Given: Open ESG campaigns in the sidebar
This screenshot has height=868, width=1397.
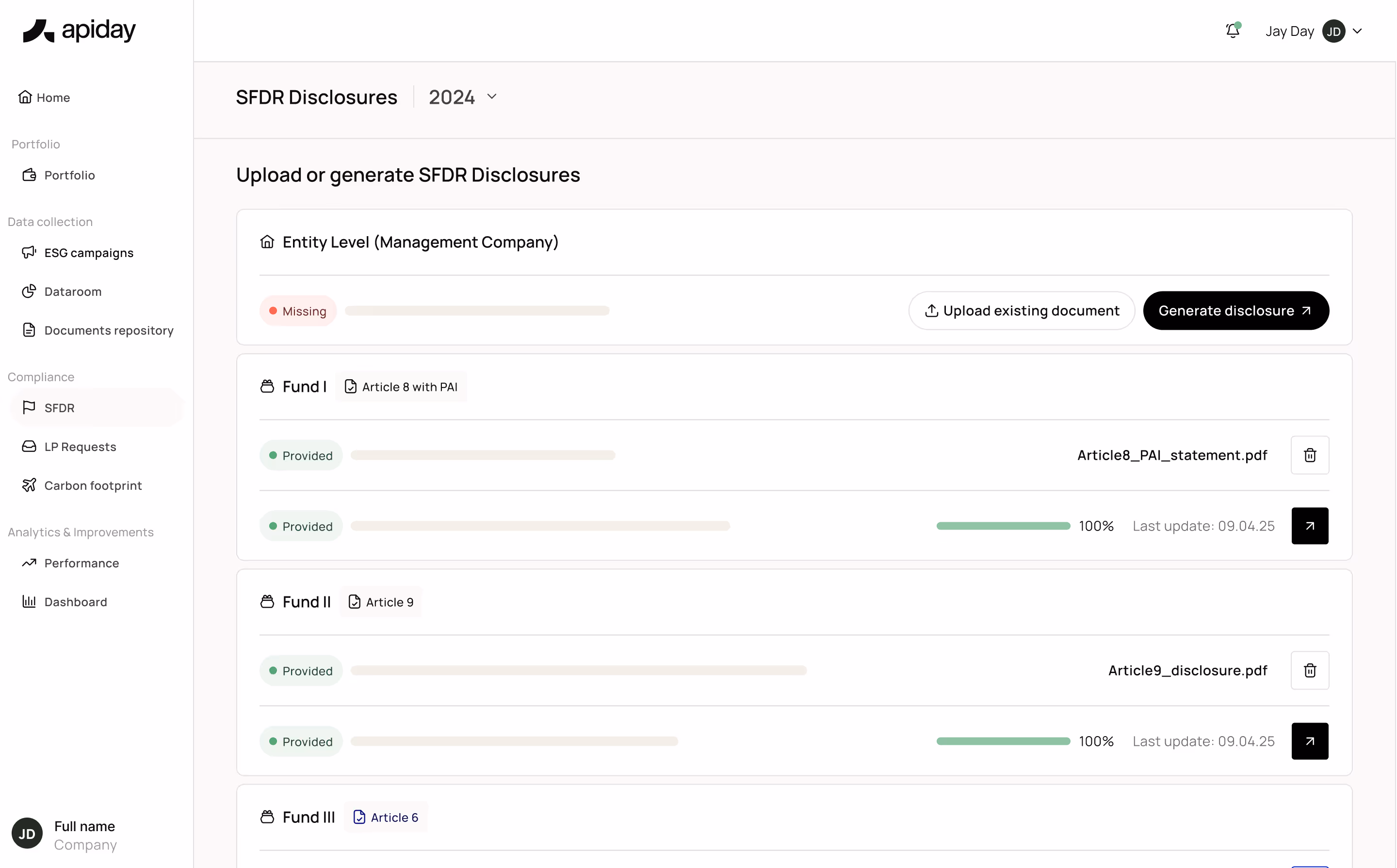Looking at the screenshot, I should (88, 253).
